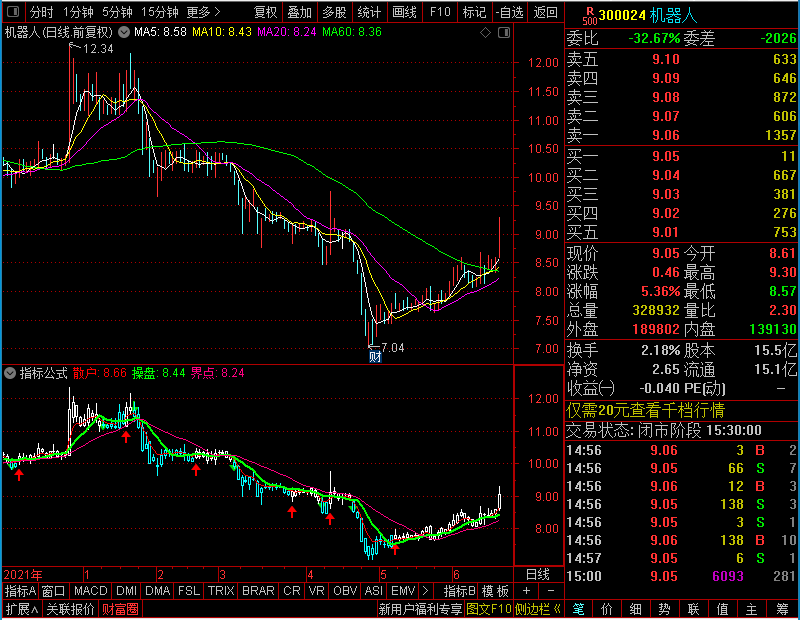
Task: Switch to 值 value tab
Action: [x=722, y=609]
